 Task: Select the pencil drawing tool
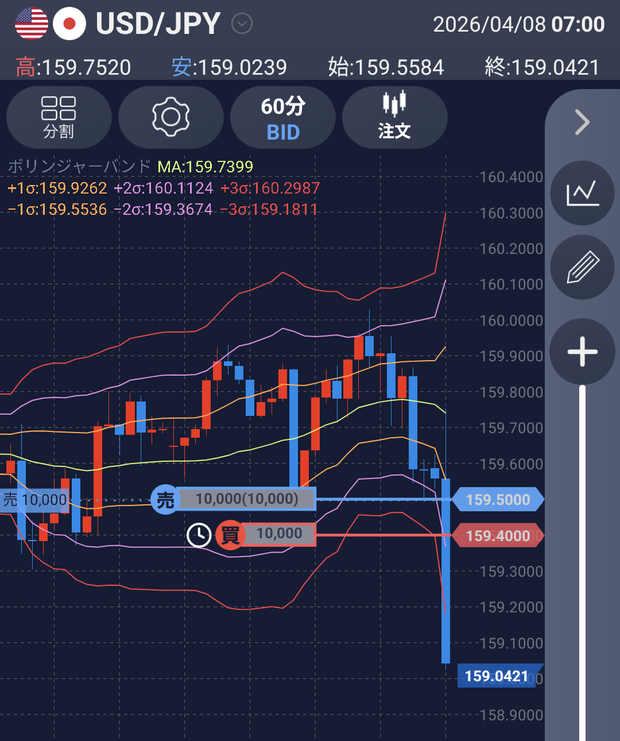tap(583, 267)
